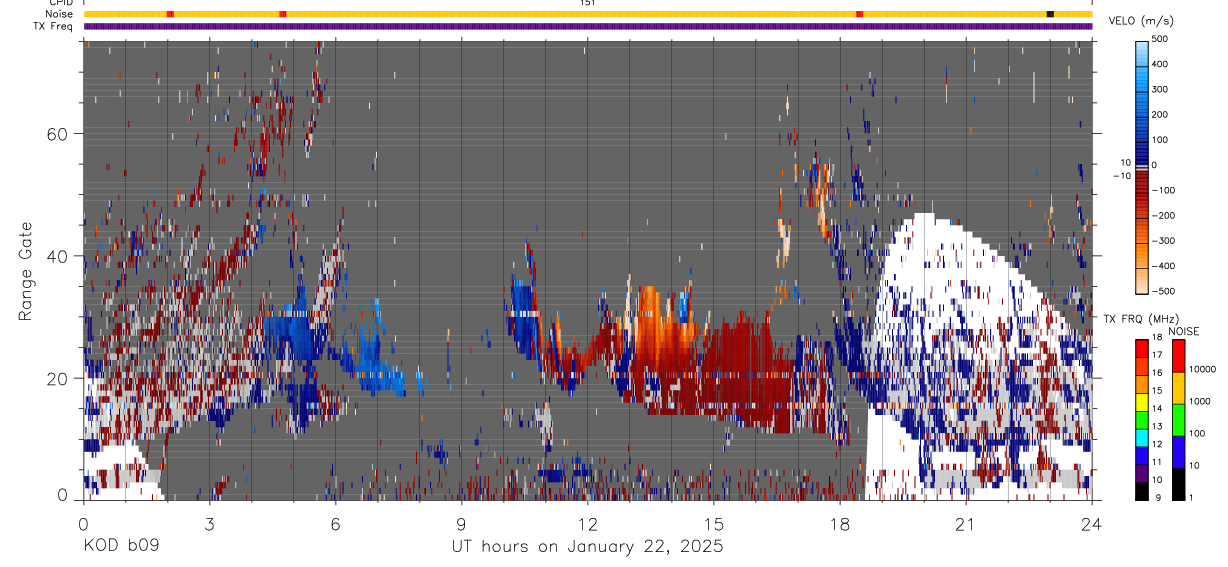Click the red swatch in the NOISE legend
Viewport: 1228px width, 567px height.
pos(1179,356)
